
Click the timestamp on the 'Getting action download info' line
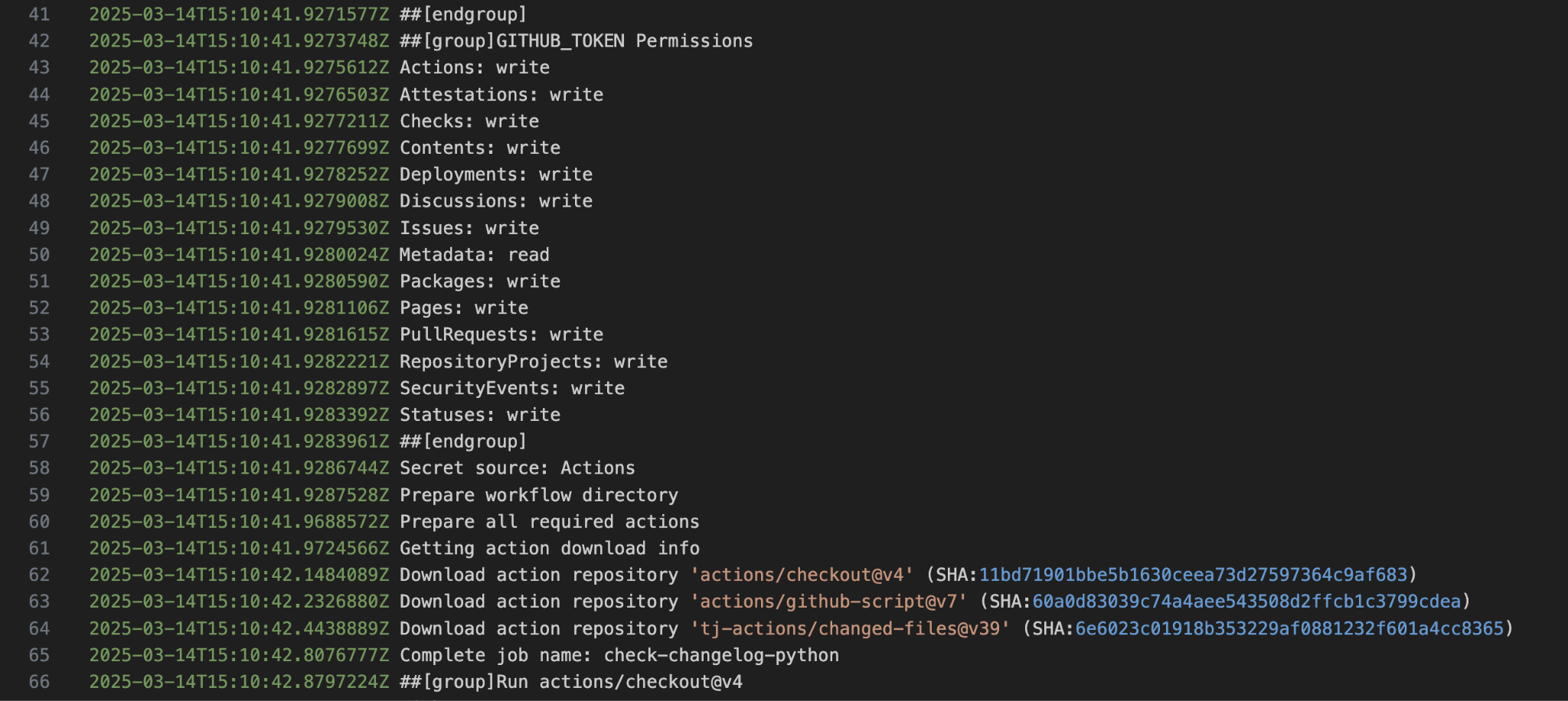point(239,549)
